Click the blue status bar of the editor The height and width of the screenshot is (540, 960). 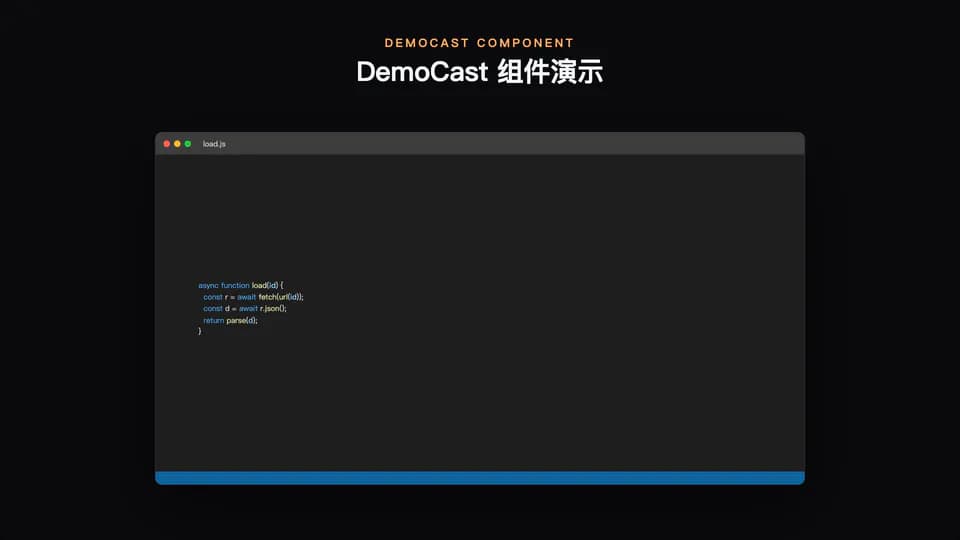(480, 478)
